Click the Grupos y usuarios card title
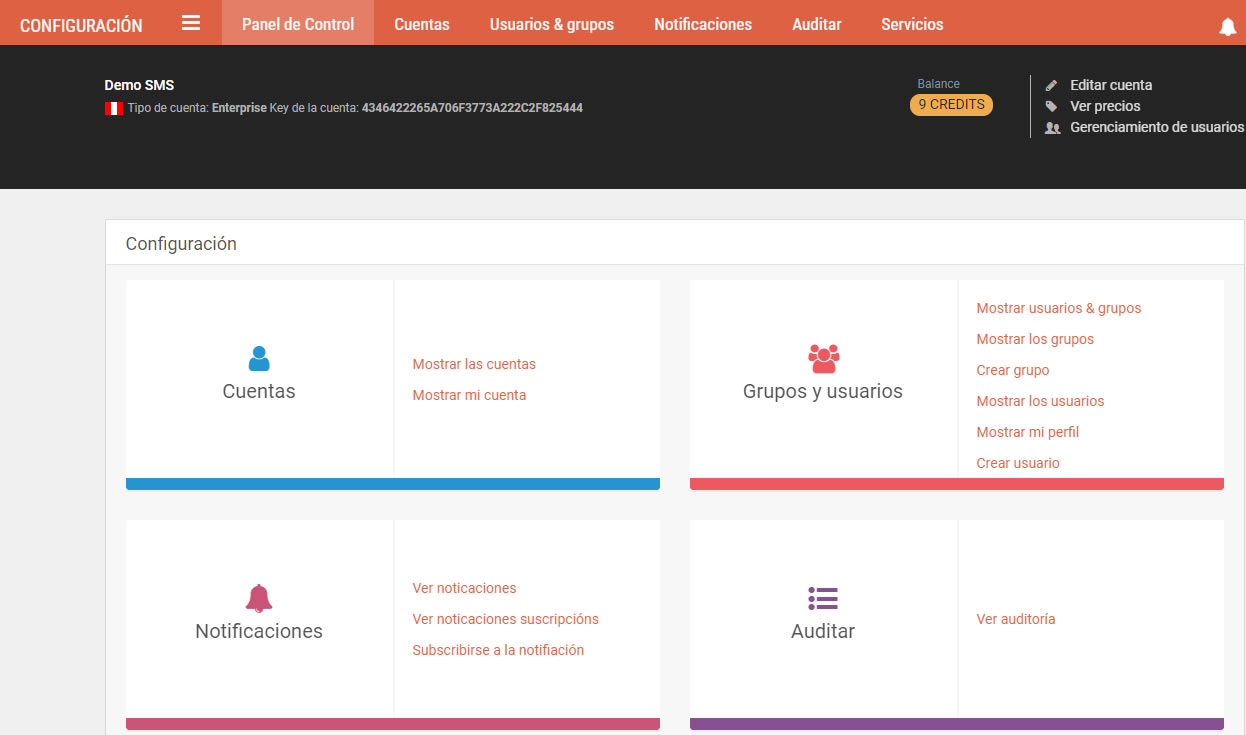Viewport: 1246px width, 735px height. tap(823, 392)
